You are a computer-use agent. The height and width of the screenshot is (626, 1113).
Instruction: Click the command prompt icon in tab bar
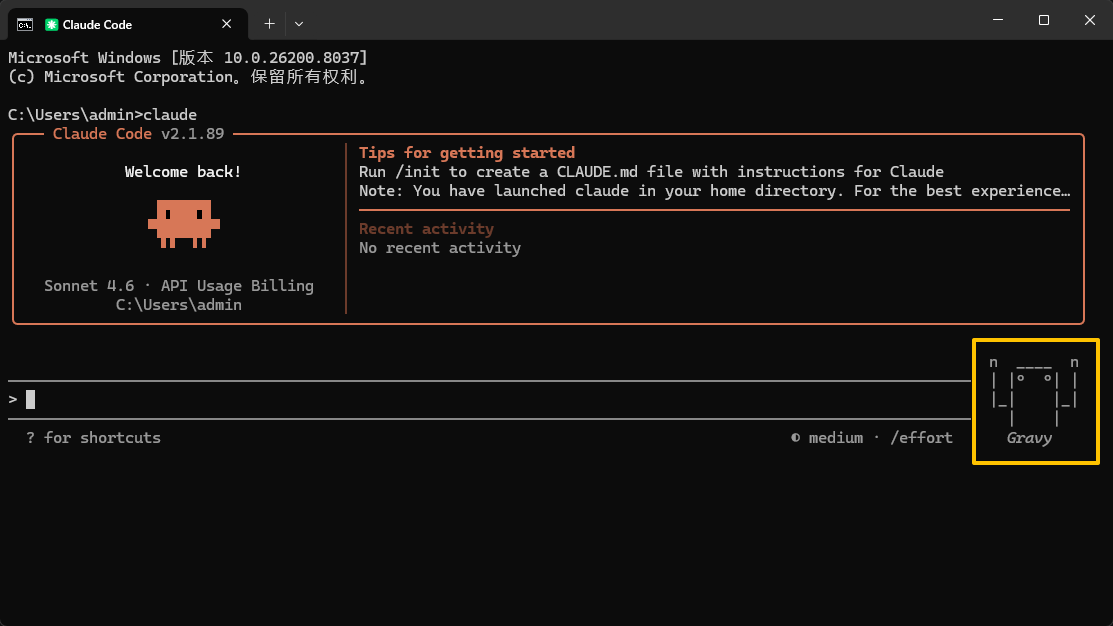pyautogui.click(x=25, y=24)
